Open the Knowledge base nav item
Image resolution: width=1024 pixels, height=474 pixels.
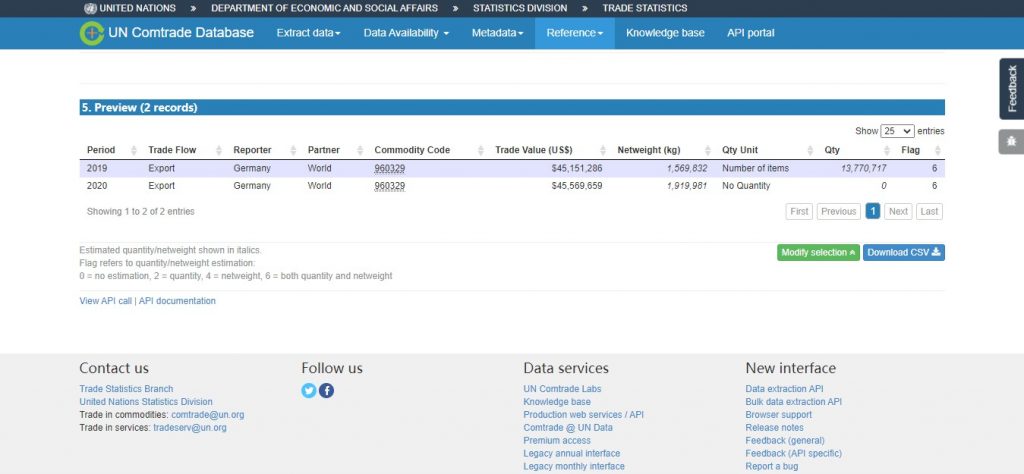[665, 33]
